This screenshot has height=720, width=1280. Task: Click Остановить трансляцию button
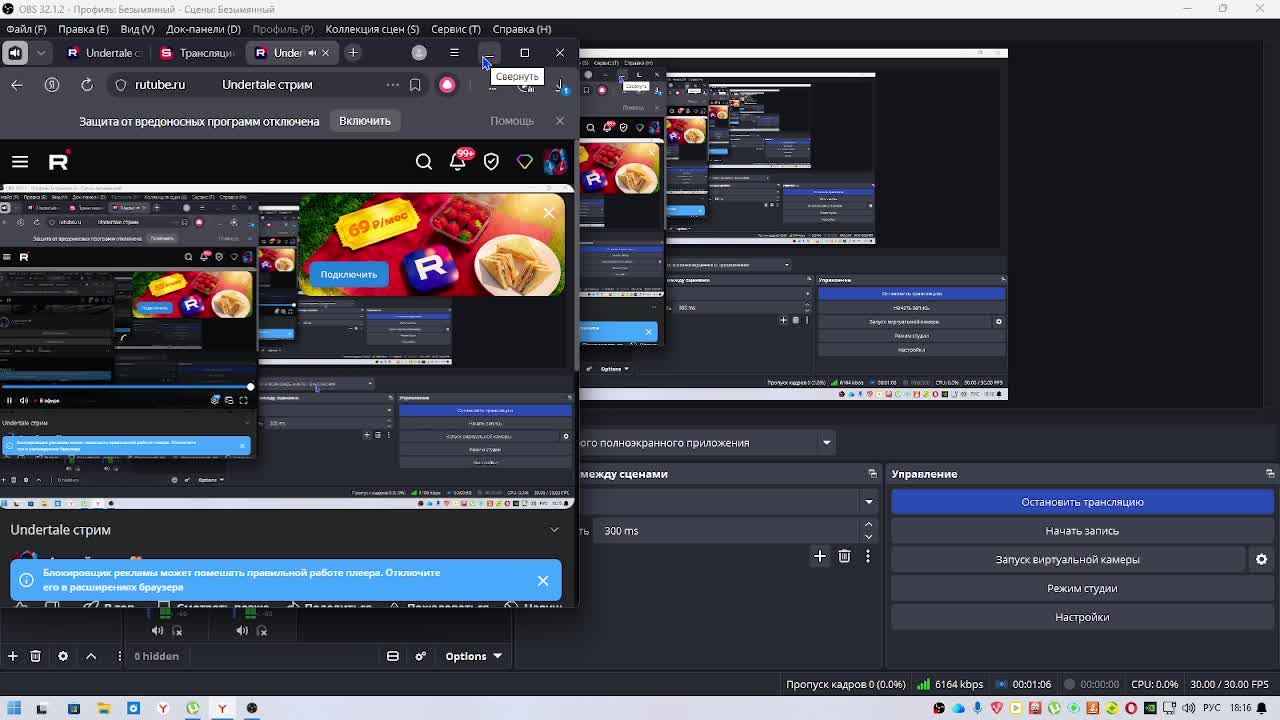[x=1082, y=502]
